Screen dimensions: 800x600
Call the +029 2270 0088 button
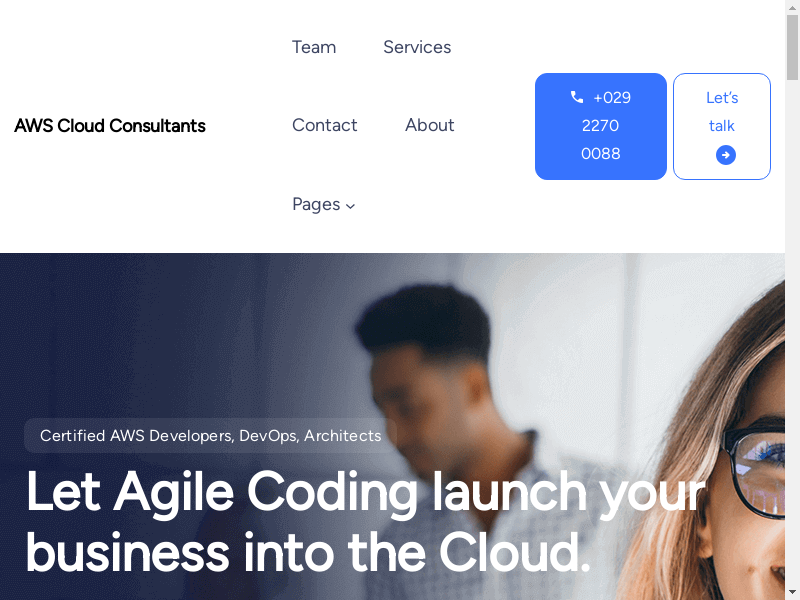(601, 126)
